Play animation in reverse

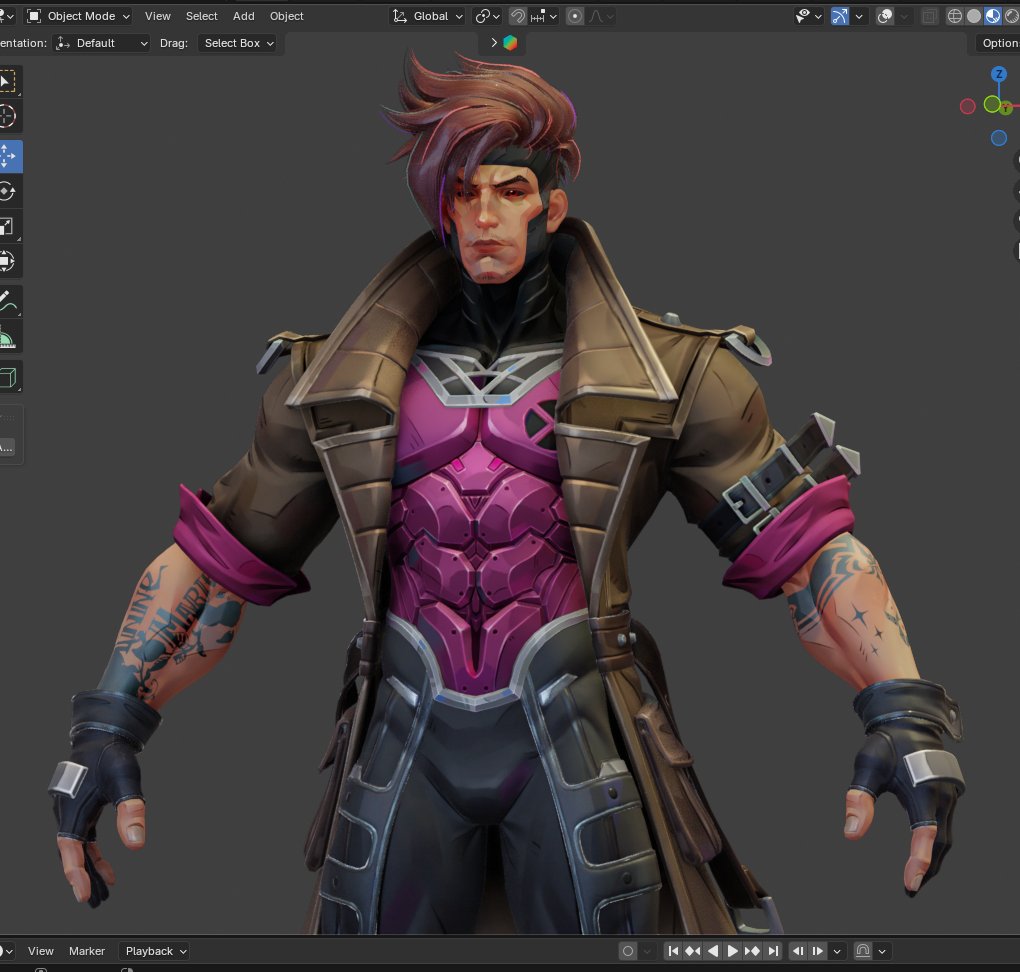(713, 951)
